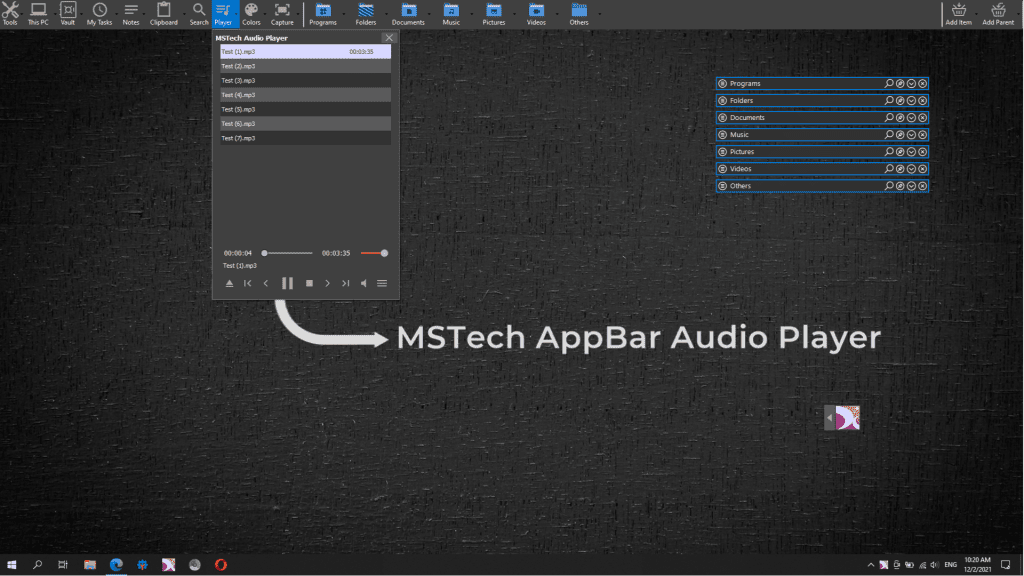Launch the Colors palette tool
This screenshot has height=576, width=1024.
point(251,13)
